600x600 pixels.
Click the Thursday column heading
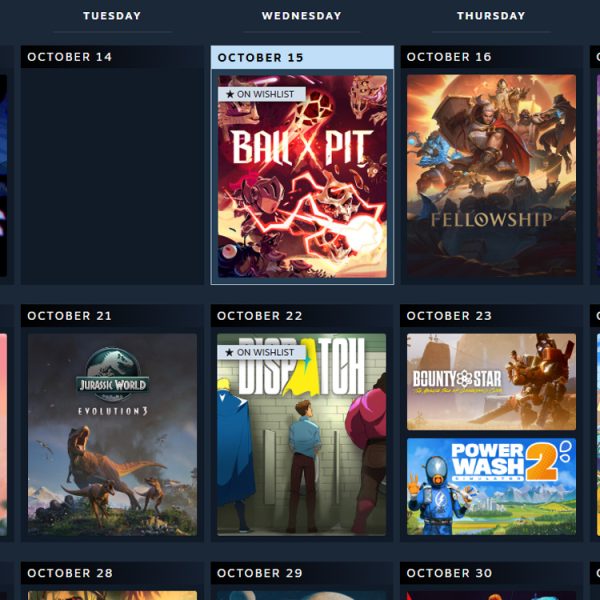[491, 16]
